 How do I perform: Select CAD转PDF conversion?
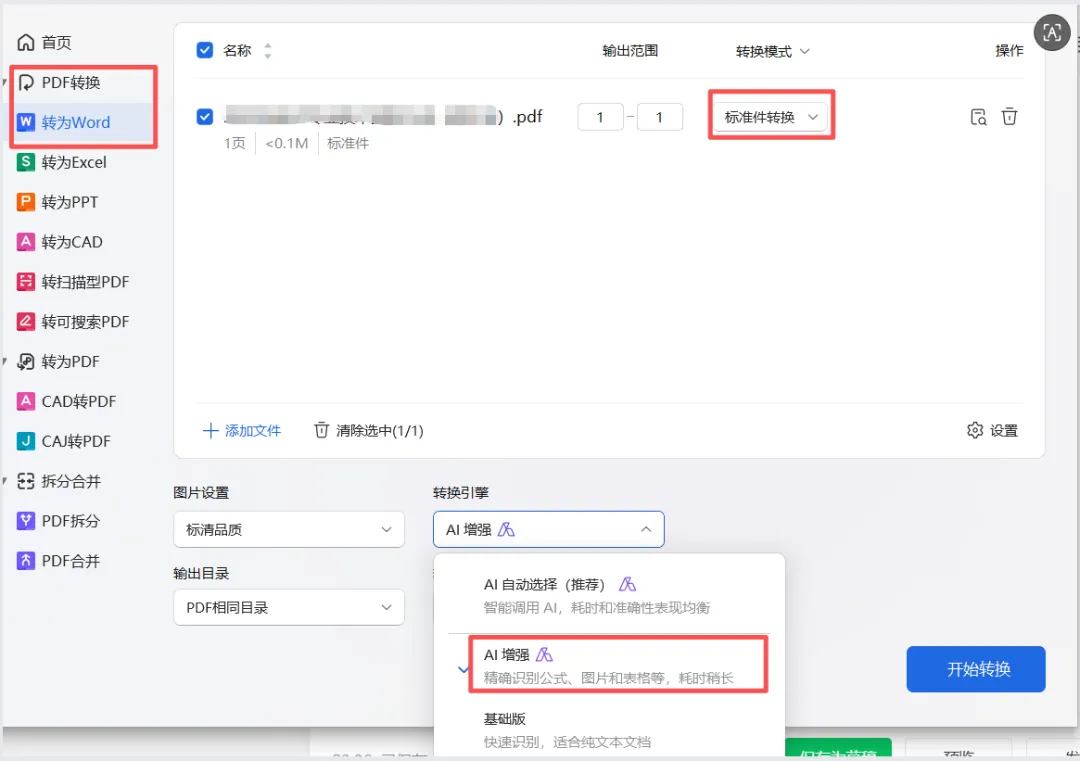coord(67,402)
